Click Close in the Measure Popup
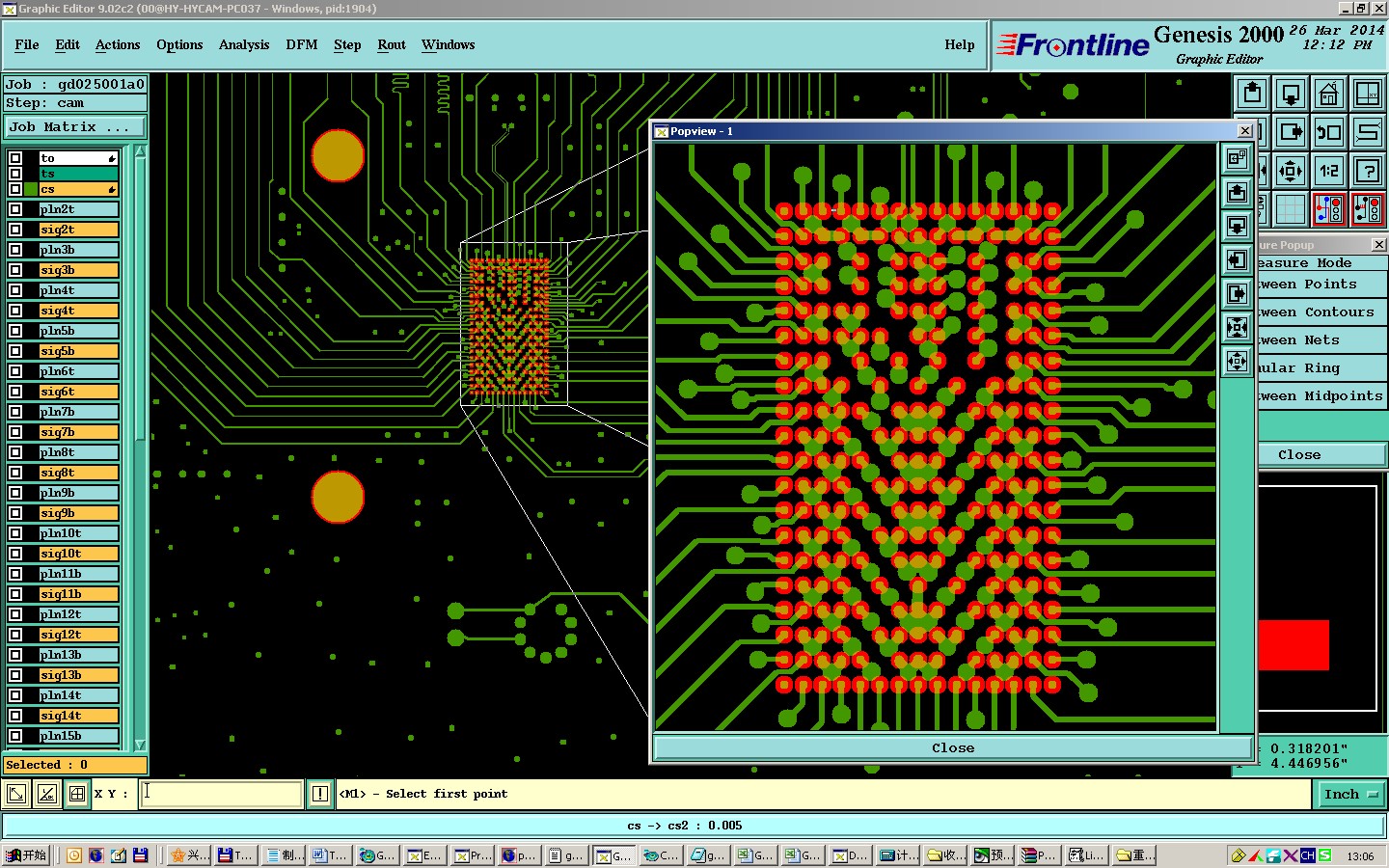Viewport: 1389px width, 868px height. (1321, 454)
